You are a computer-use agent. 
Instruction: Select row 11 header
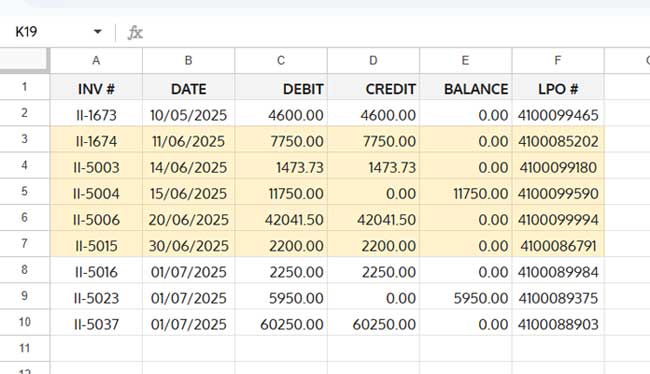click(x=24, y=348)
